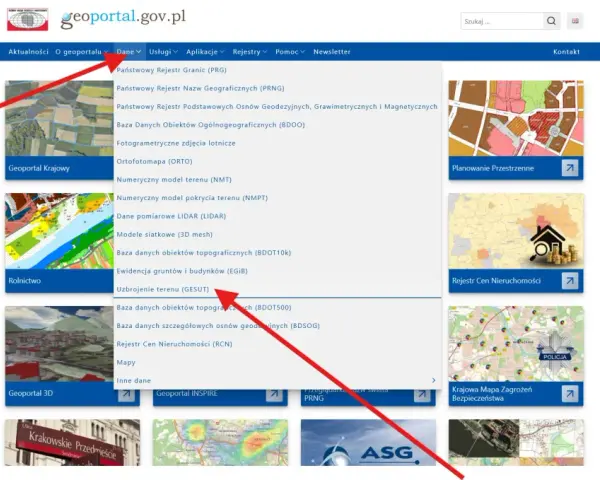Open Planowanie Przestrzenne map thumbnail

[516, 118]
